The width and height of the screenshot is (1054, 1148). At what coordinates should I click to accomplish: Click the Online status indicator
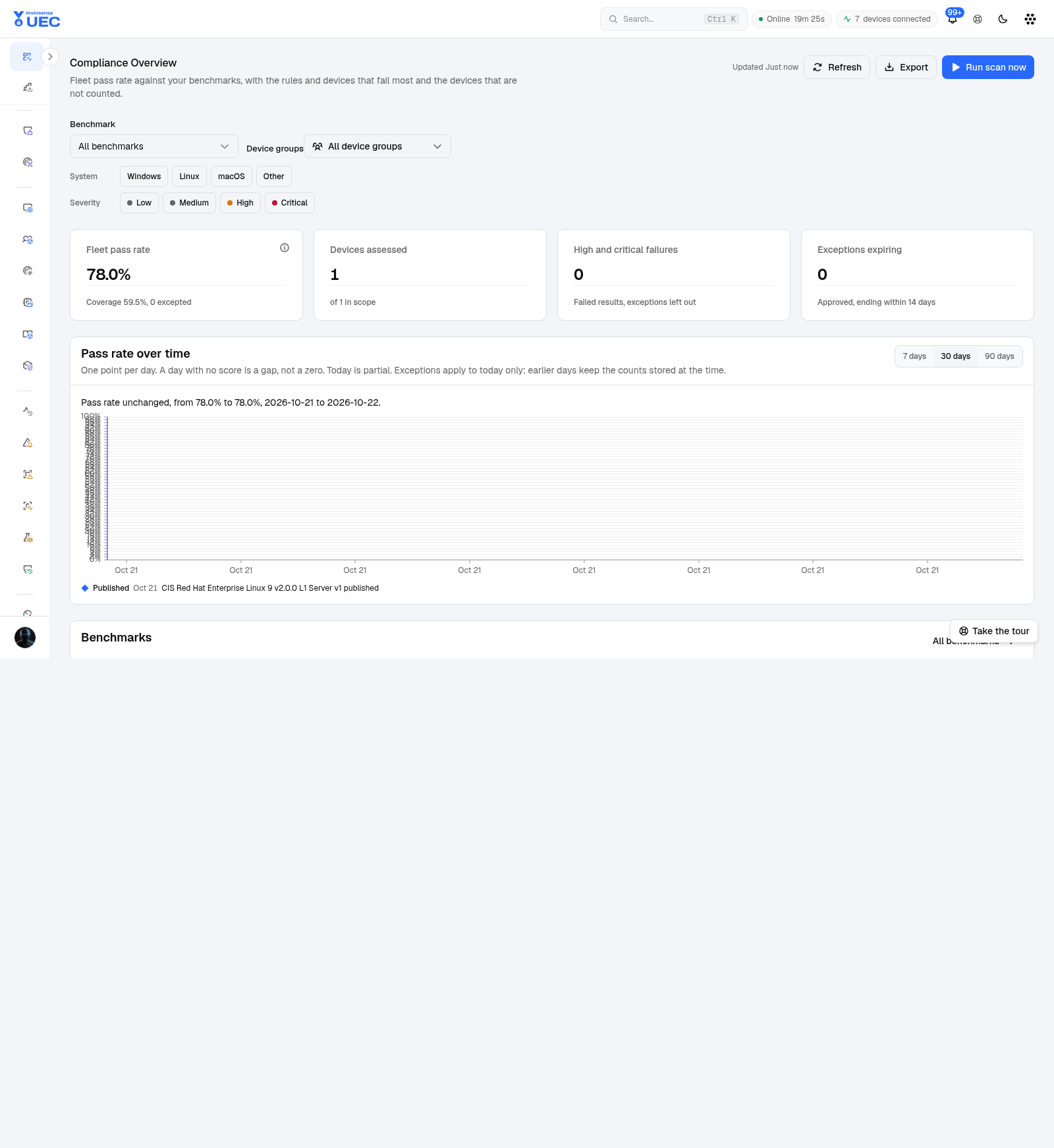pos(791,19)
